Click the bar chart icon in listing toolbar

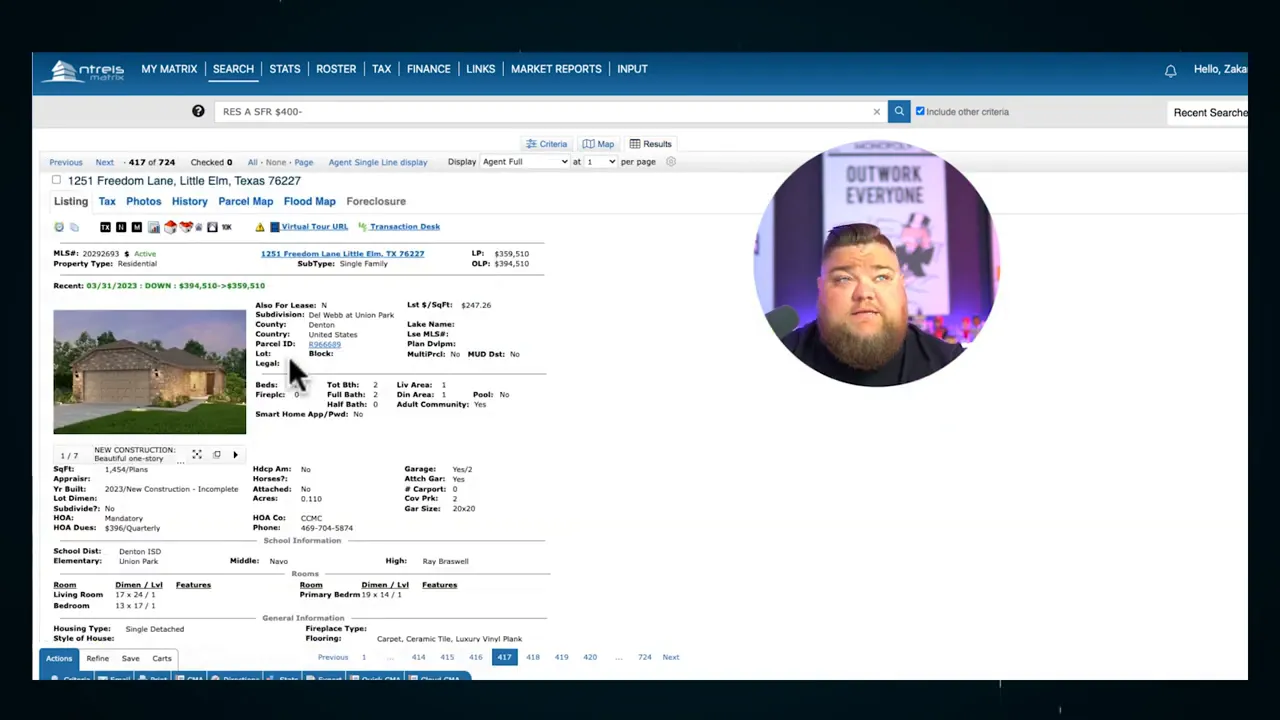tap(154, 227)
